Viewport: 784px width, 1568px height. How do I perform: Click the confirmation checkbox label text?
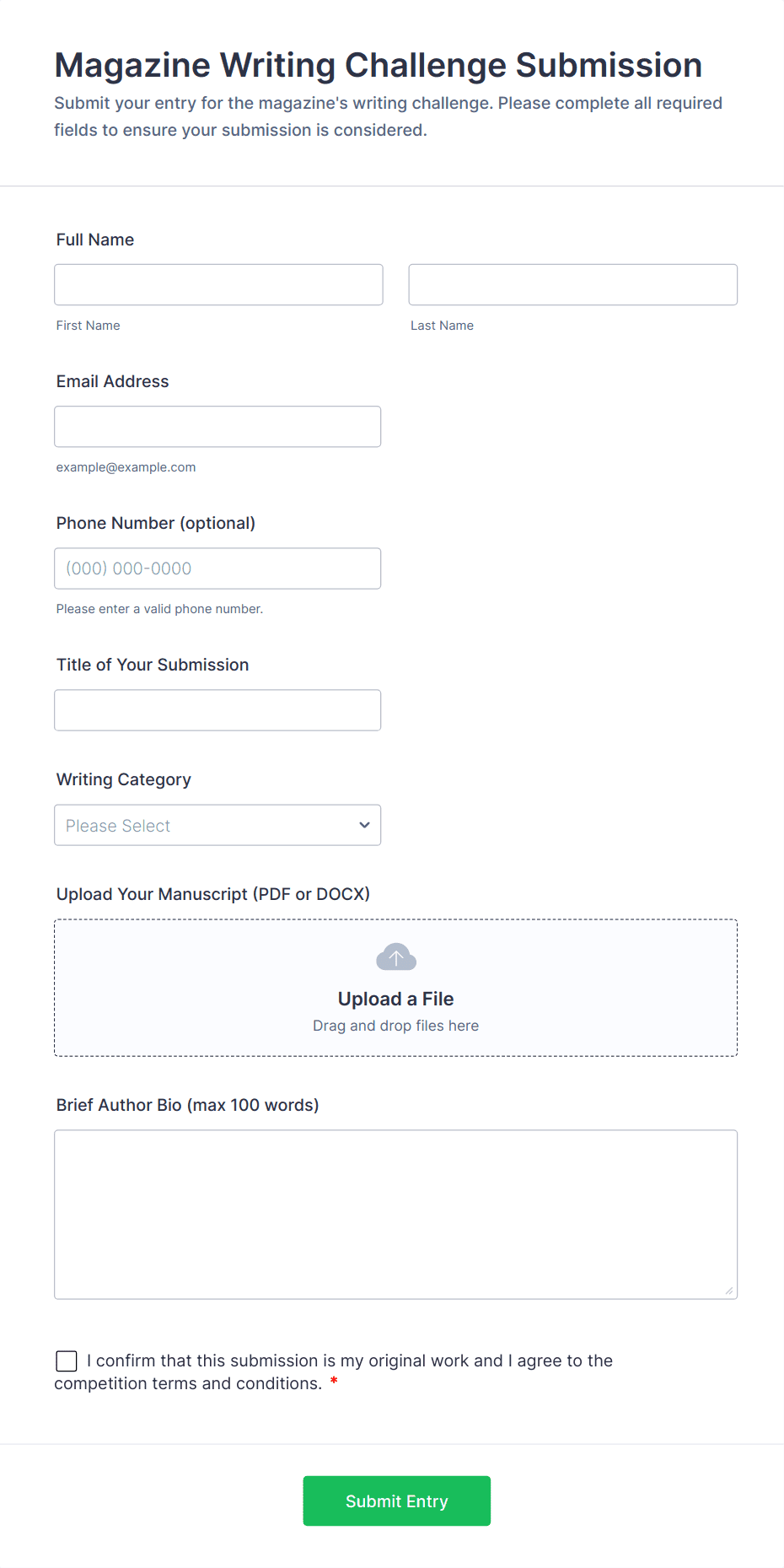pos(349,1361)
